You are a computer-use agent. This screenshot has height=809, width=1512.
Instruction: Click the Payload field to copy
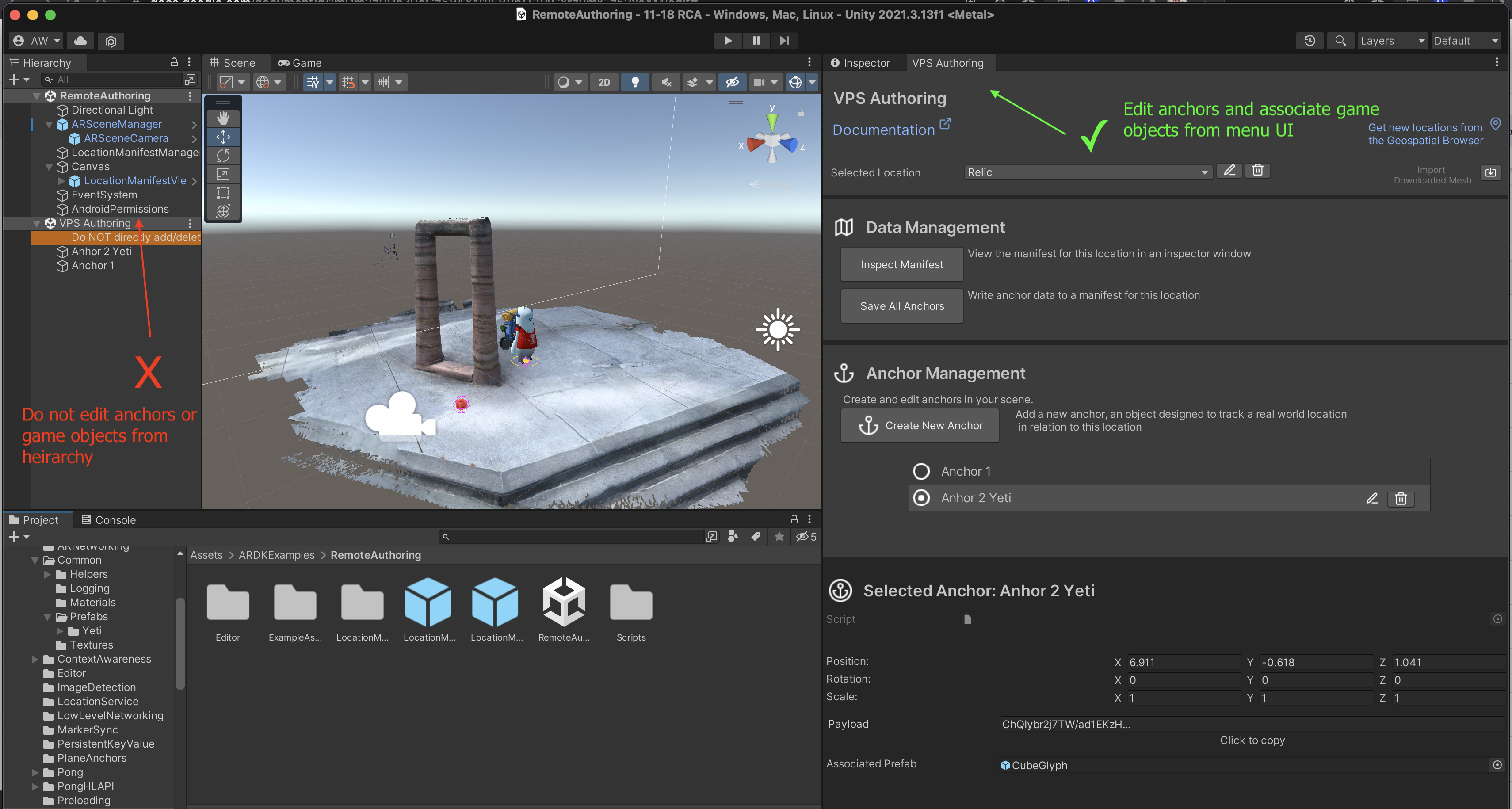point(1252,724)
